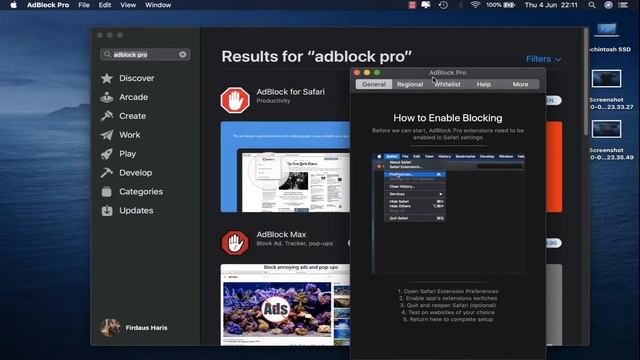The height and width of the screenshot is (360, 640).
Task: Open the Edit menu
Action: coord(104,5)
